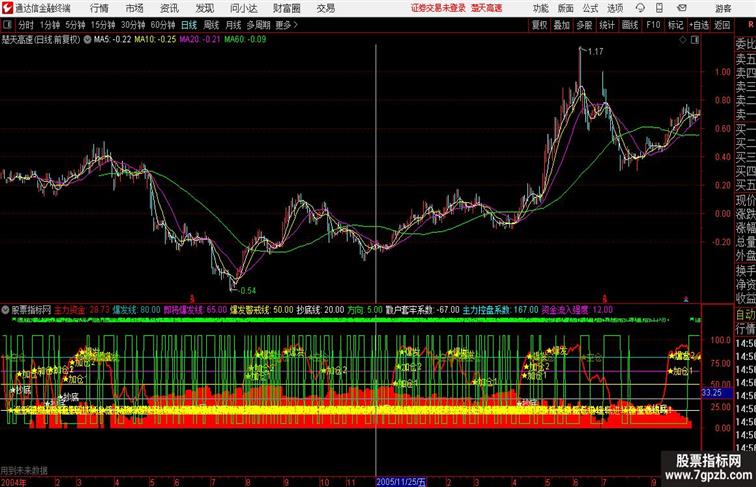Add stock via +自选 button
This screenshot has height=487, width=756.
(699, 25)
